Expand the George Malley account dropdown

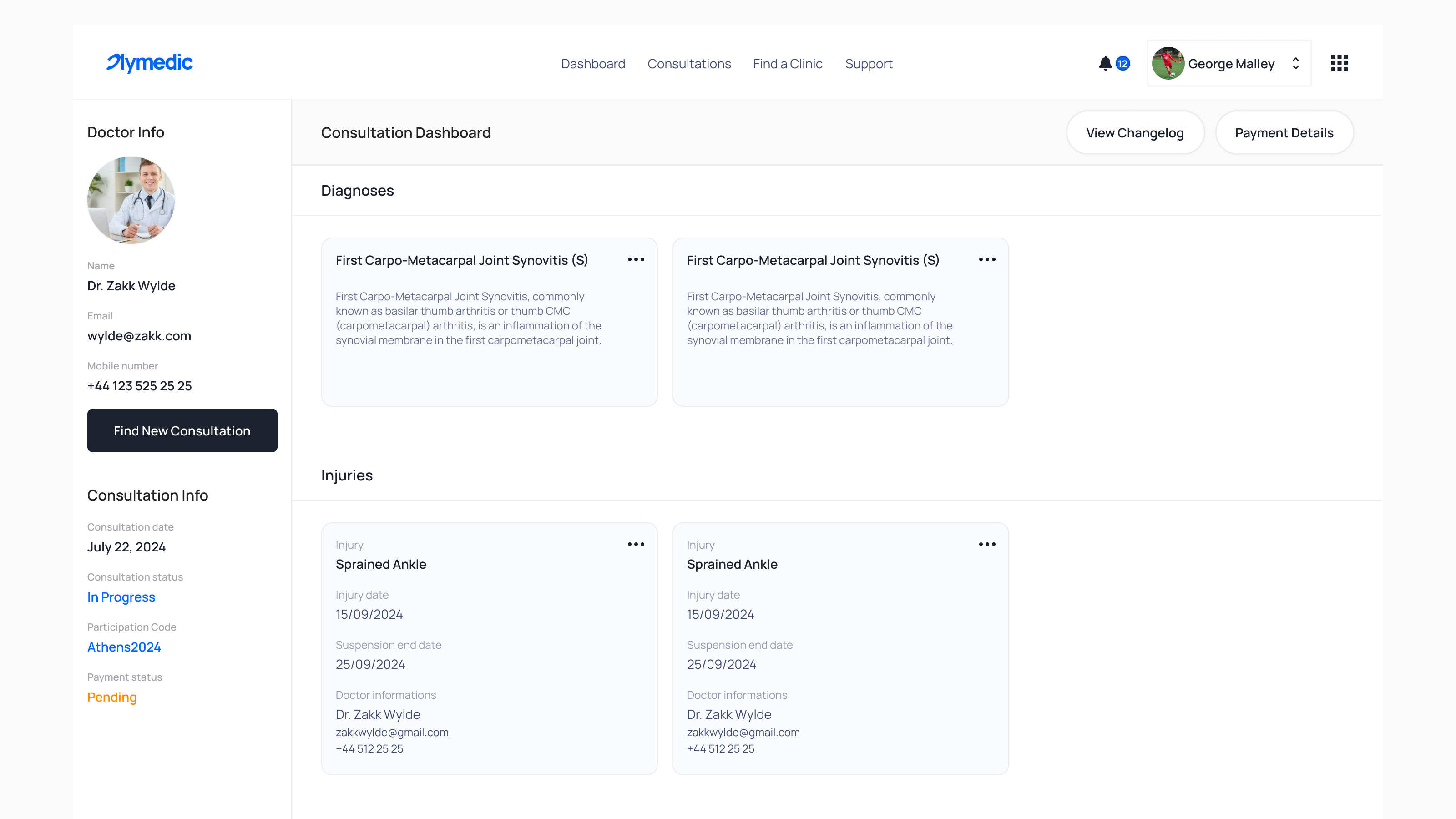1229,63
